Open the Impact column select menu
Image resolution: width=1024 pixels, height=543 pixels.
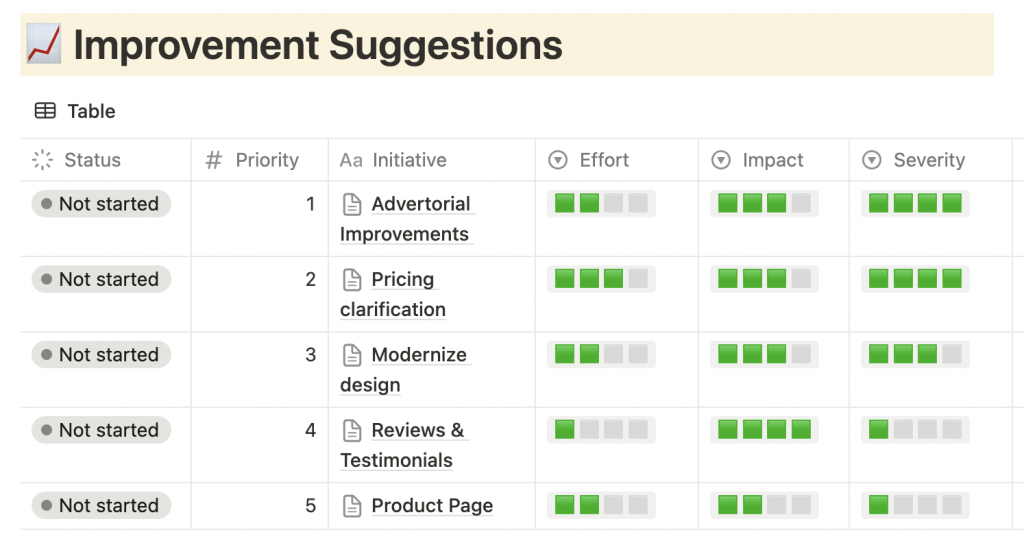click(721, 160)
